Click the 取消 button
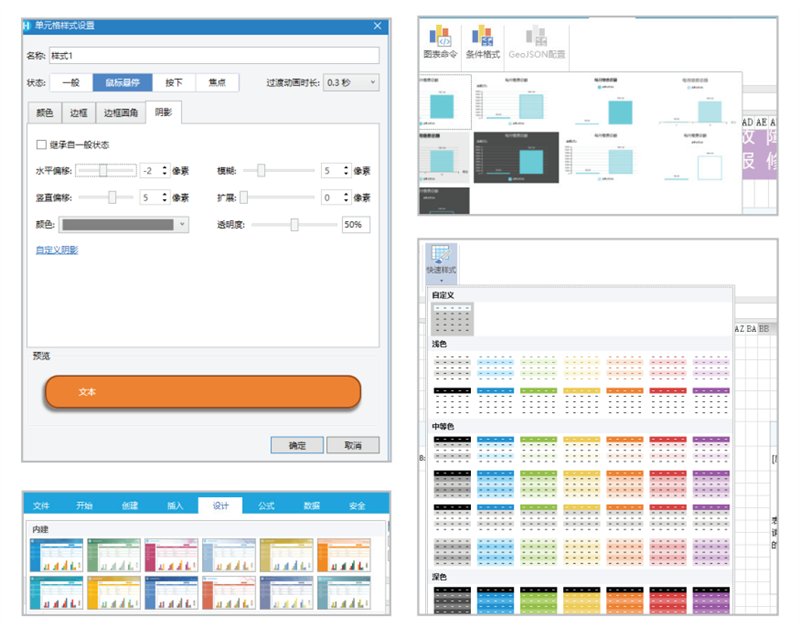 (x=353, y=445)
